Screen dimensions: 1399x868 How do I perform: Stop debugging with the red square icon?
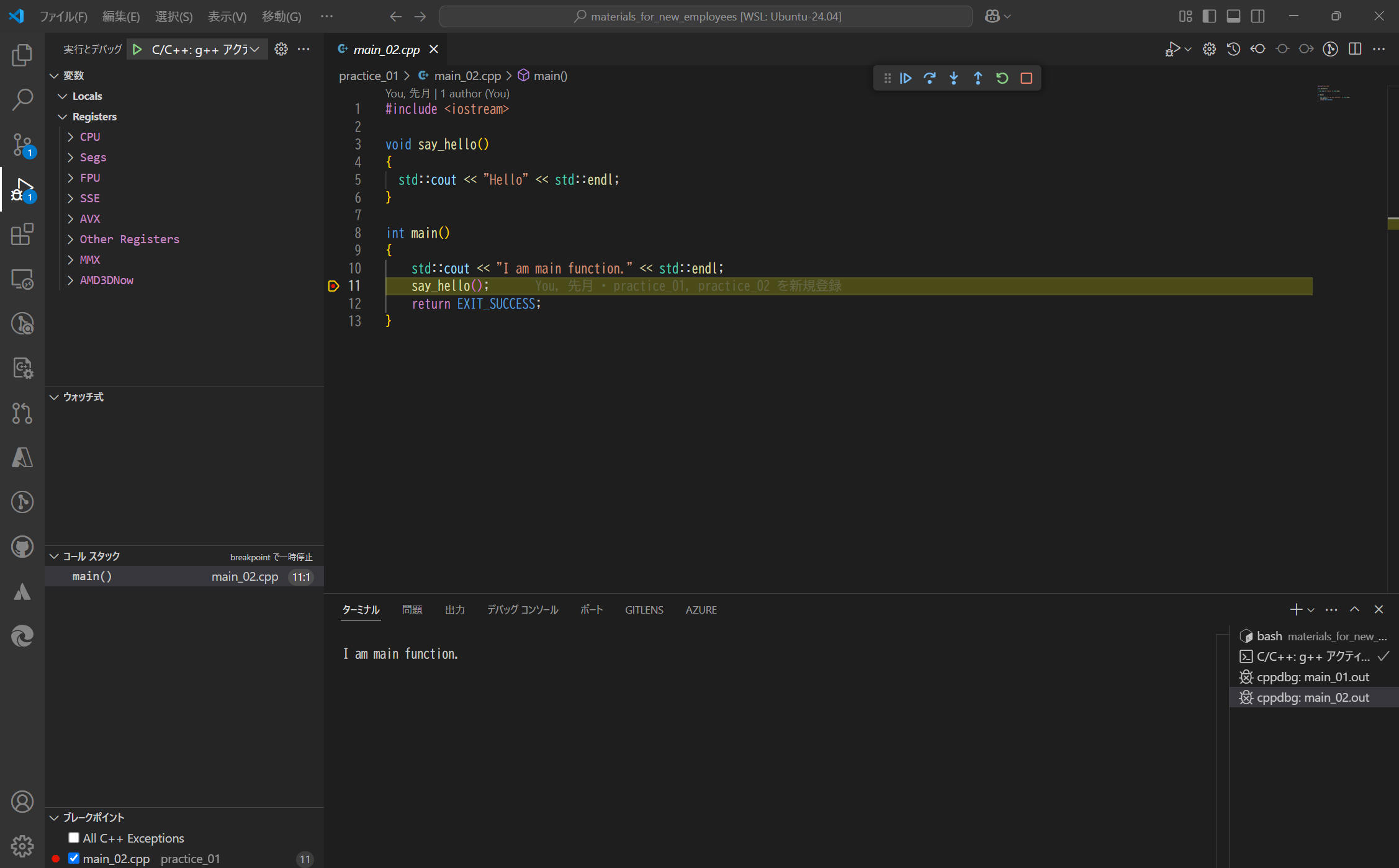(x=1026, y=78)
